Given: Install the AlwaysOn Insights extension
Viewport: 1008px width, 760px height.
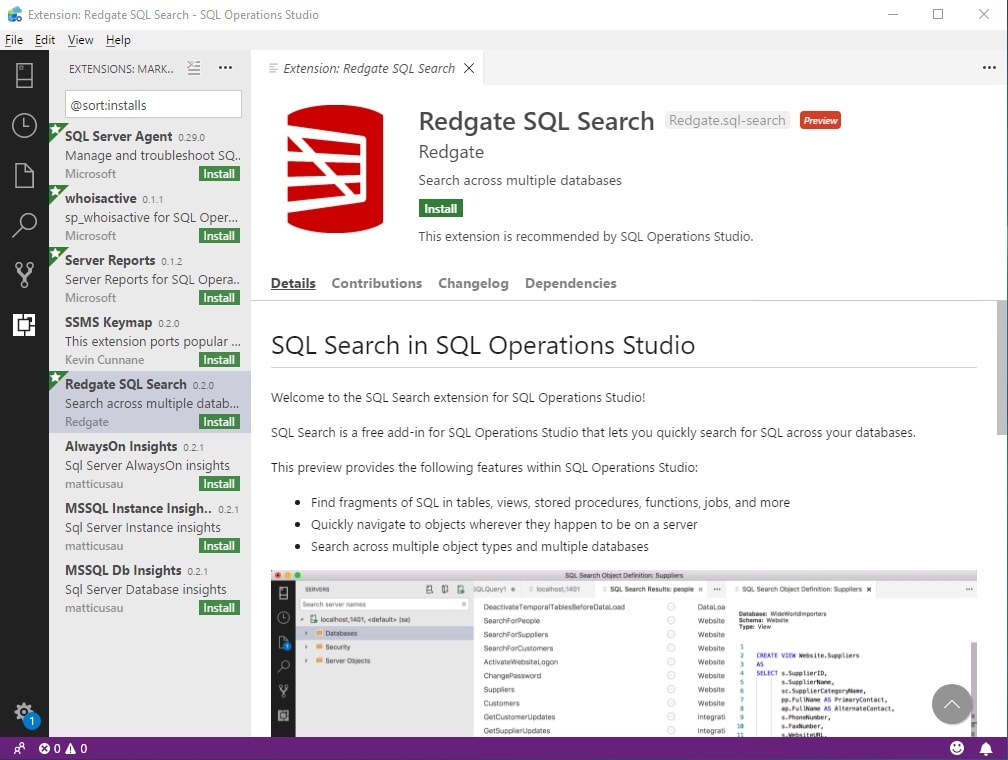Looking at the screenshot, I should [219, 484].
